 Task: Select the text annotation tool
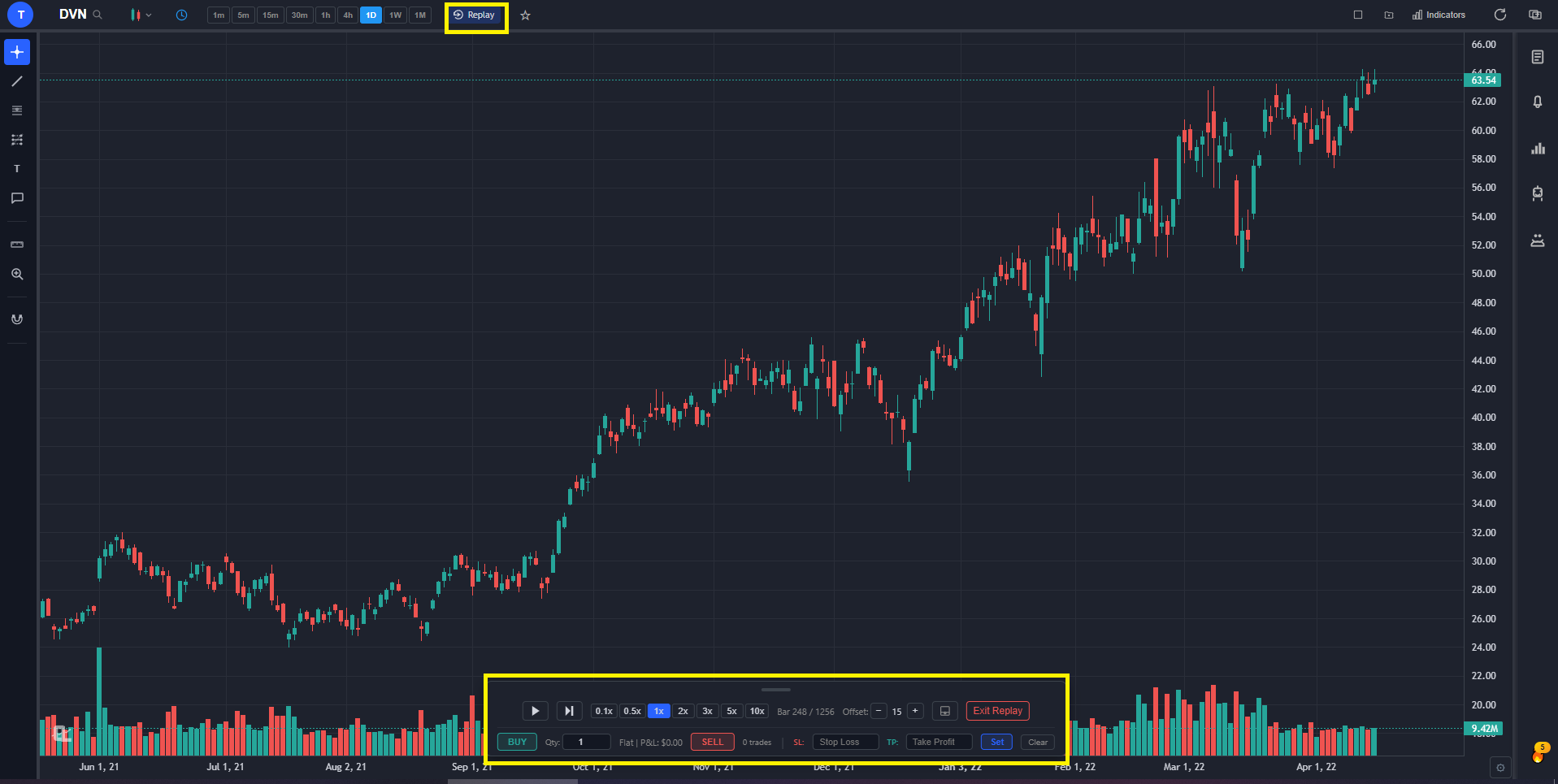tap(17, 169)
